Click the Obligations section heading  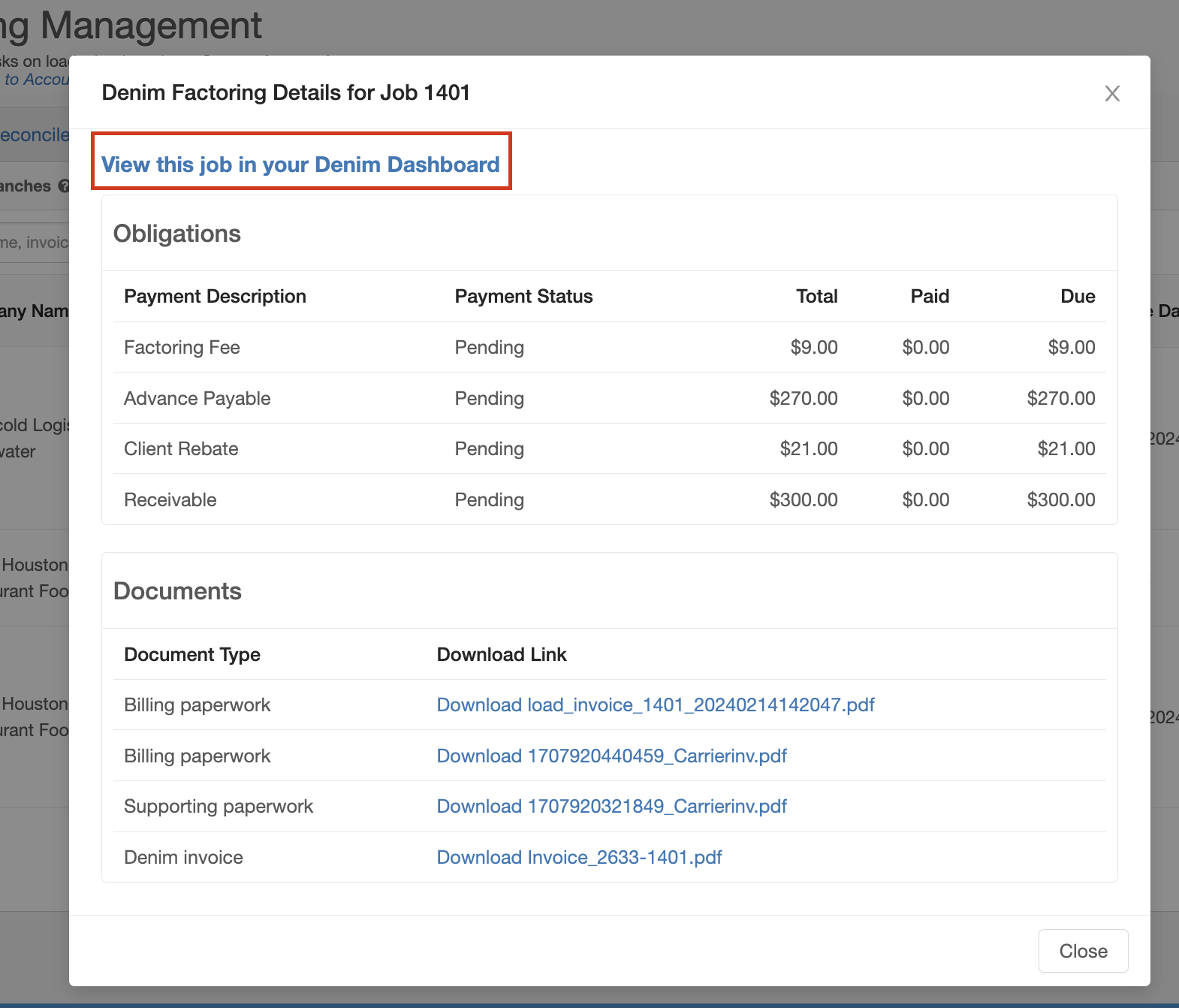coord(177,234)
